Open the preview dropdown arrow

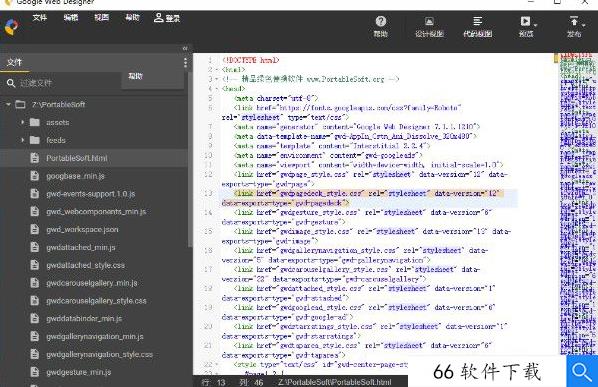535,25
